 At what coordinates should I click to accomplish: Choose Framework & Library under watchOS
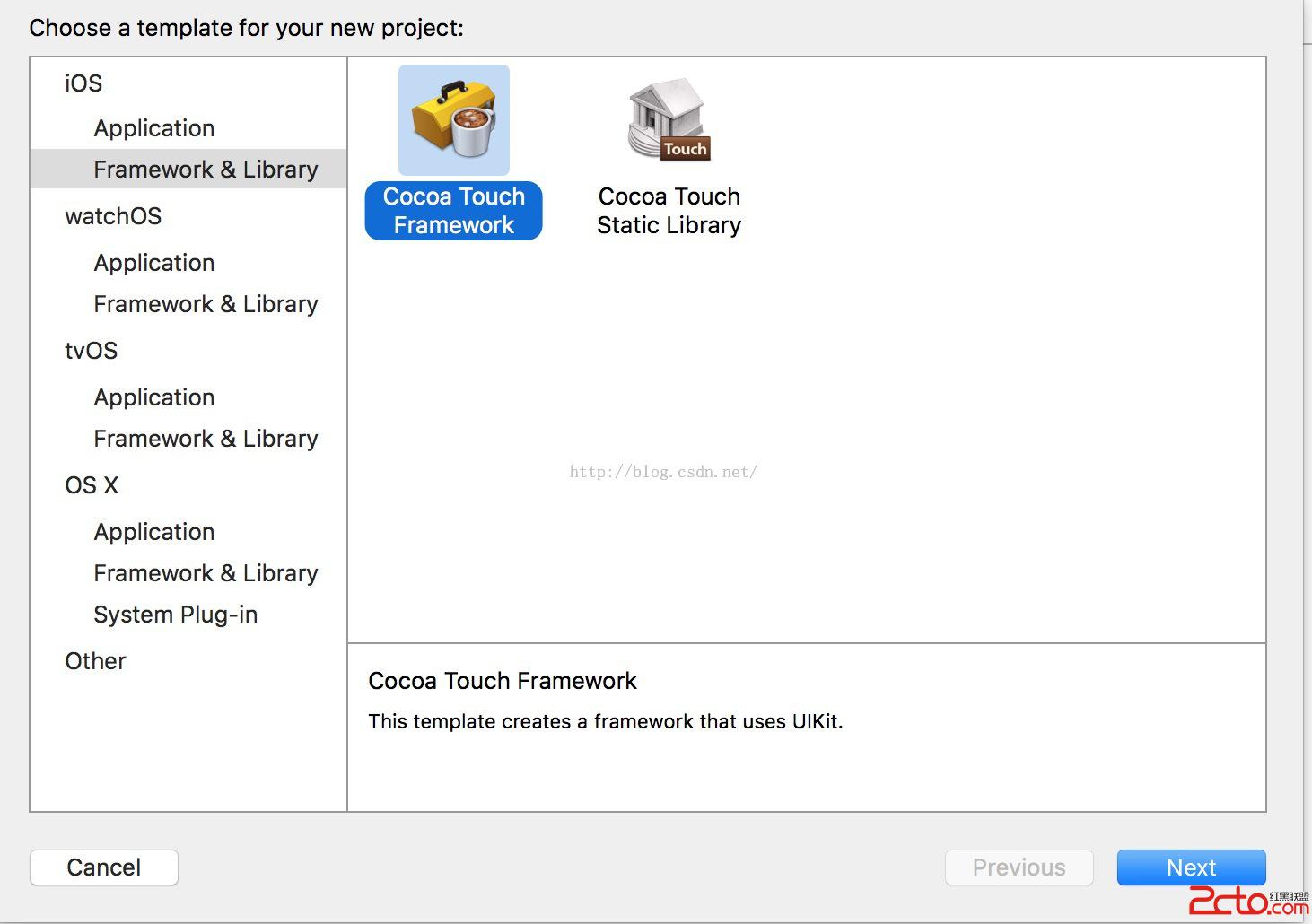point(206,304)
